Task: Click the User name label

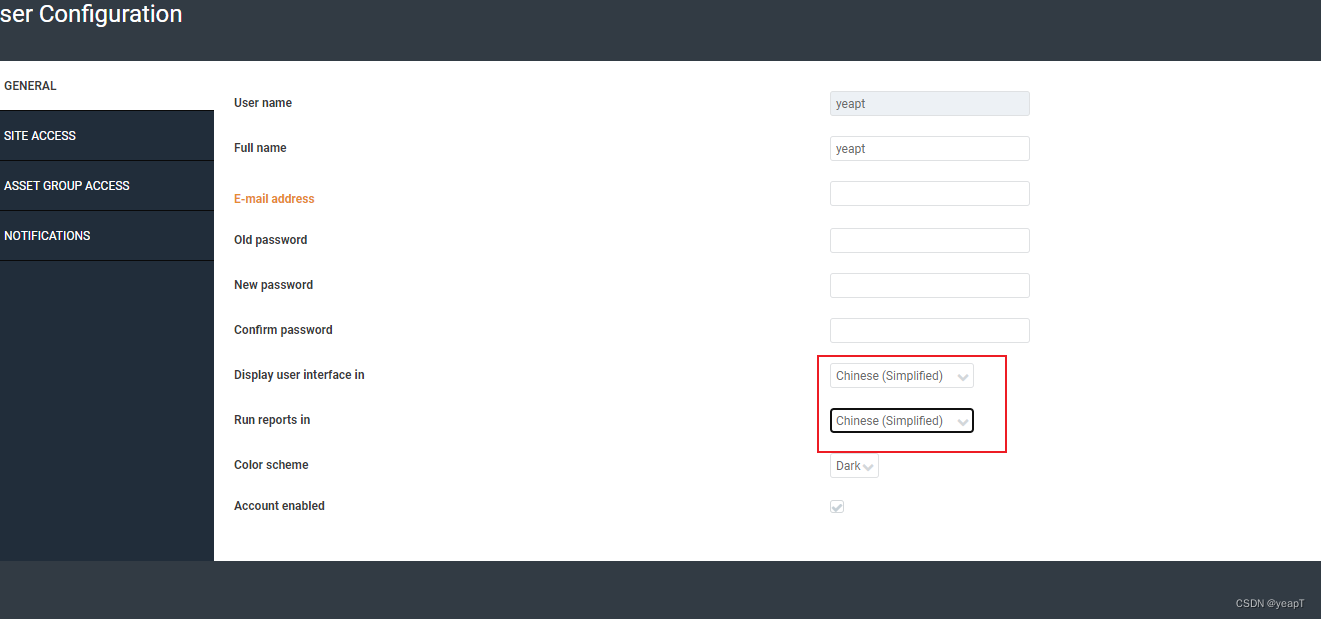Action: tap(263, 103)
